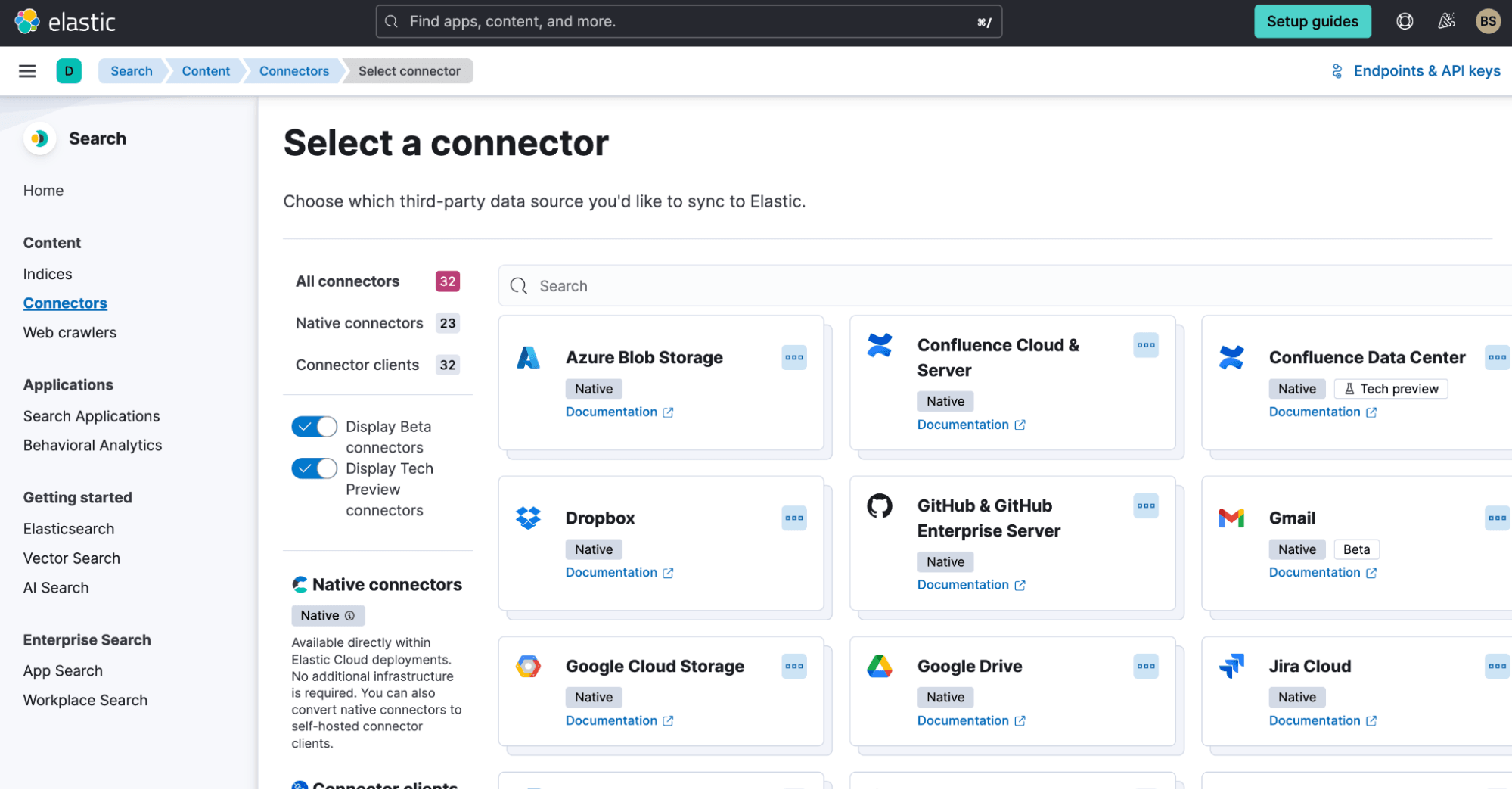1512x790 pixels.
Task: Select the Google Drive connector icon
Action: click(x=880, y=666)
